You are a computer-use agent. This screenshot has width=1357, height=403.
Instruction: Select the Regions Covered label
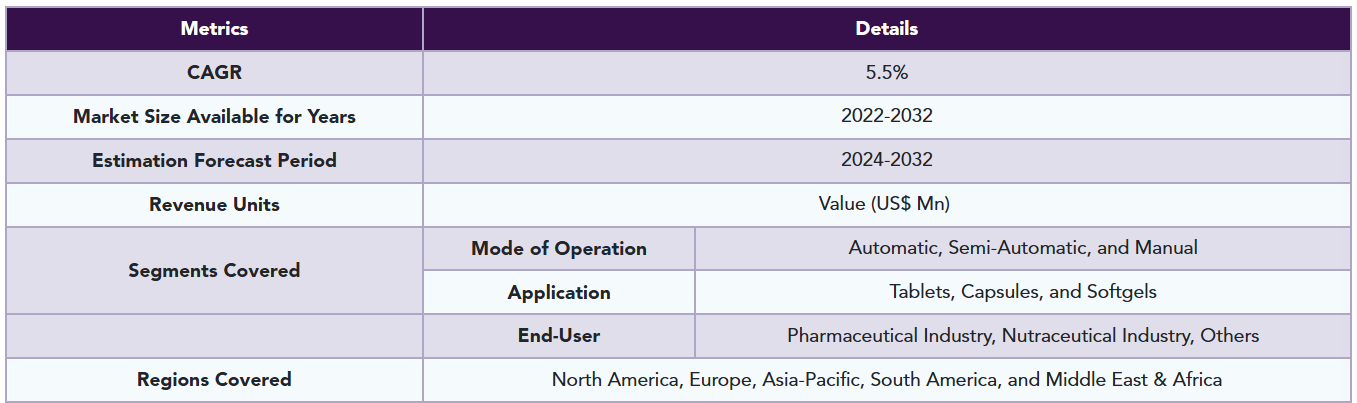pos(214,380)
